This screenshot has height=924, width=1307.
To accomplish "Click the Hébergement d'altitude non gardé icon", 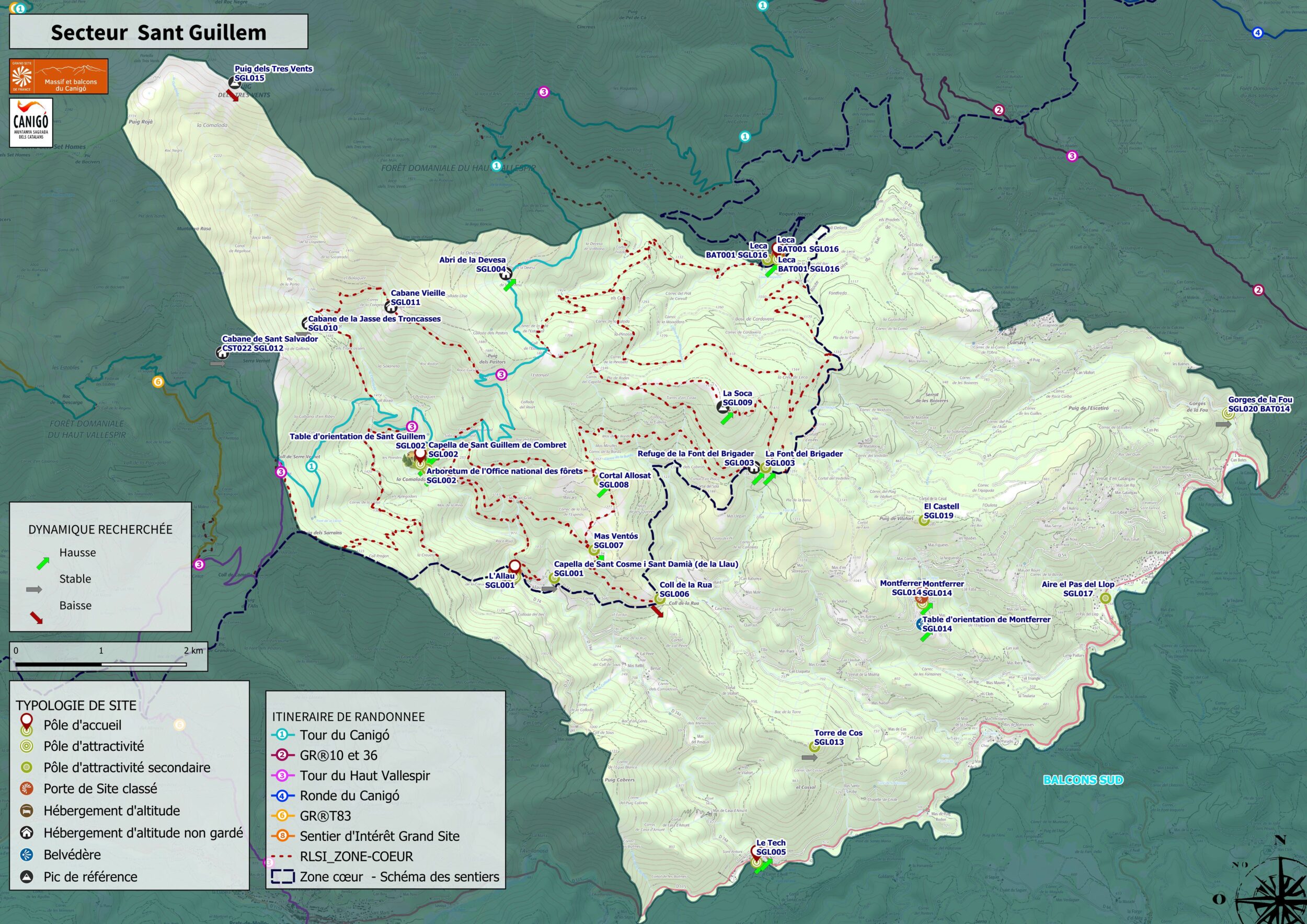I will 26,833.
